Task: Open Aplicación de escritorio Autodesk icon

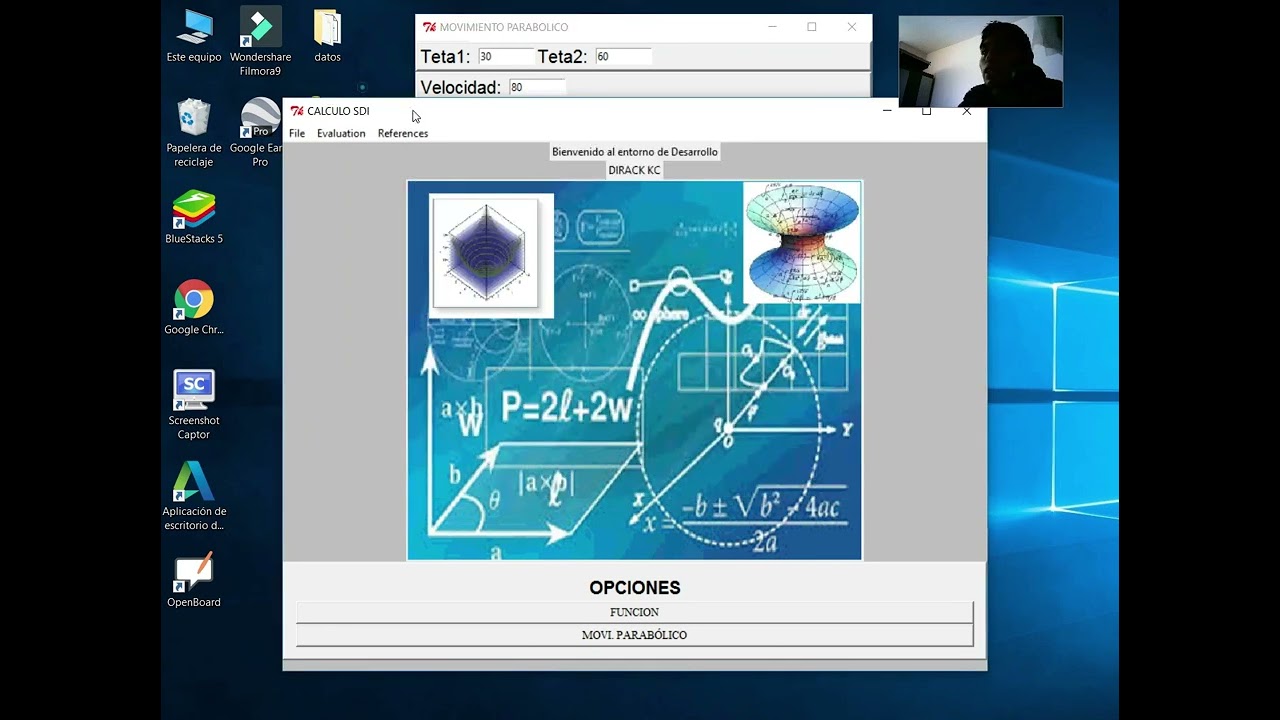Action: pyautogui.click(x=194, y=496)
